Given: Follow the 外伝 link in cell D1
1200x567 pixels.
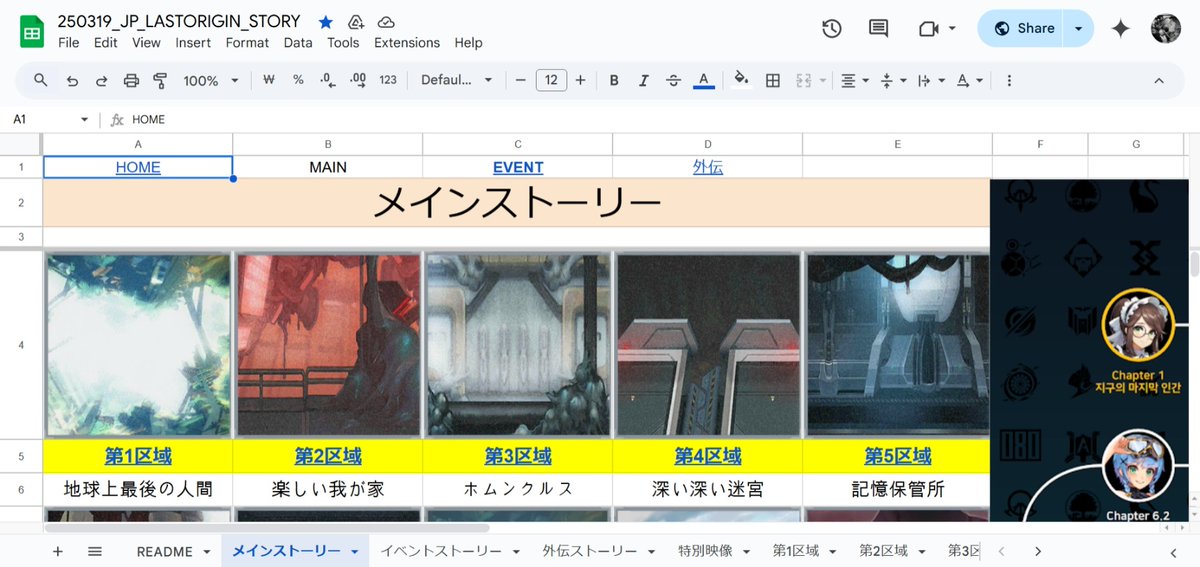Looking at the screenshot, I should 708,167.
